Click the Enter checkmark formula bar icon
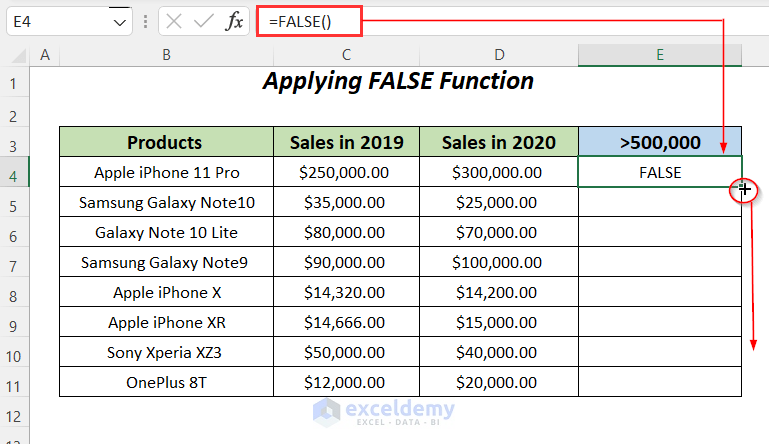Image resolution: width=769 pixels, height=444 pixels. [x=204, y=22]
